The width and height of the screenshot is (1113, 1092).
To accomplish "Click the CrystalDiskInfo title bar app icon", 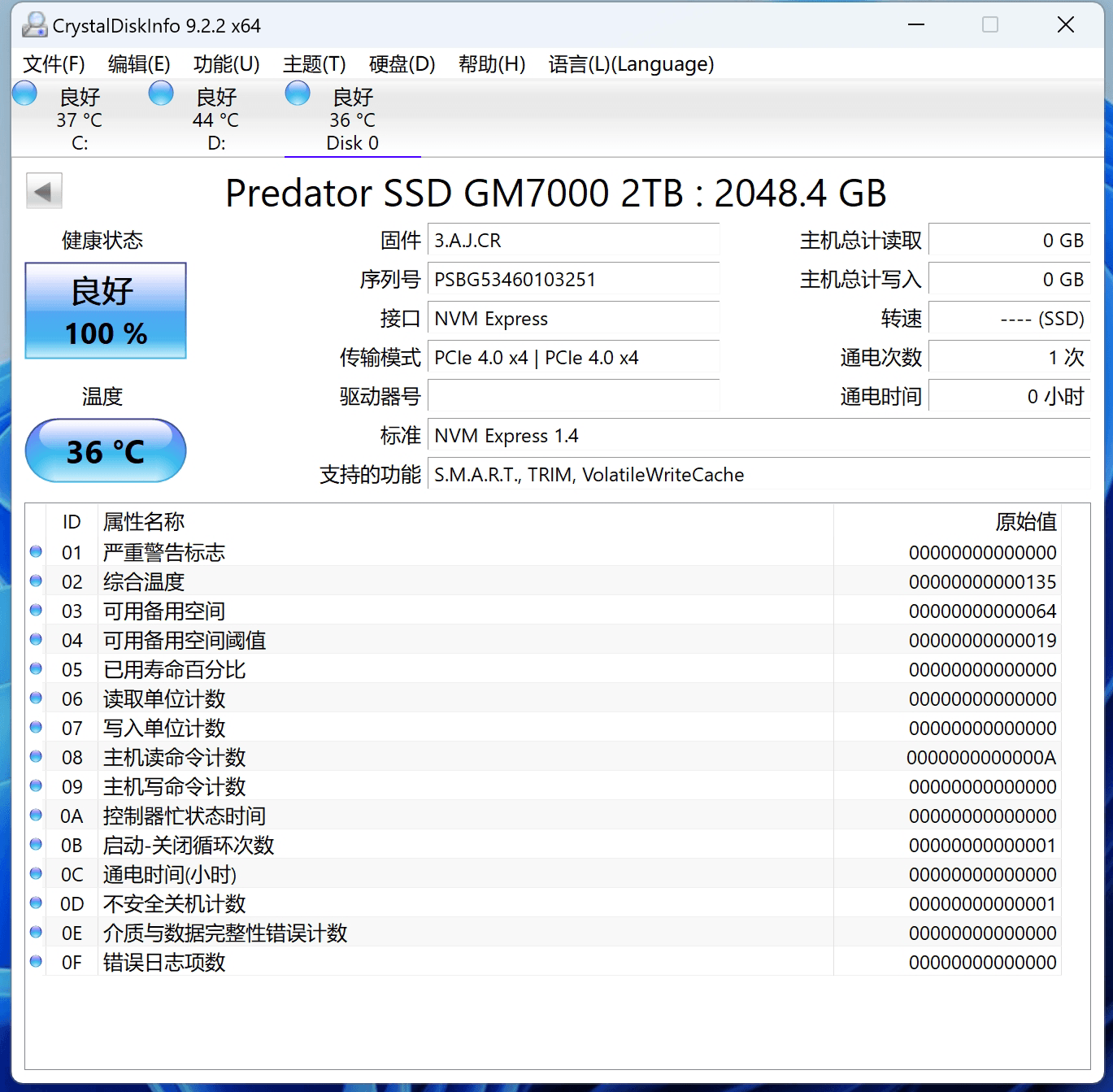I will pyautogui.click(x=34, y=25).
